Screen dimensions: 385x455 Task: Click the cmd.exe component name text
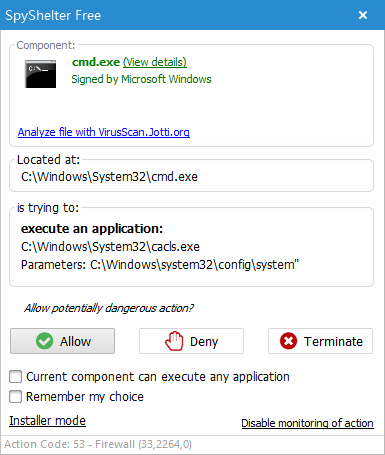[x=96, y=62]
